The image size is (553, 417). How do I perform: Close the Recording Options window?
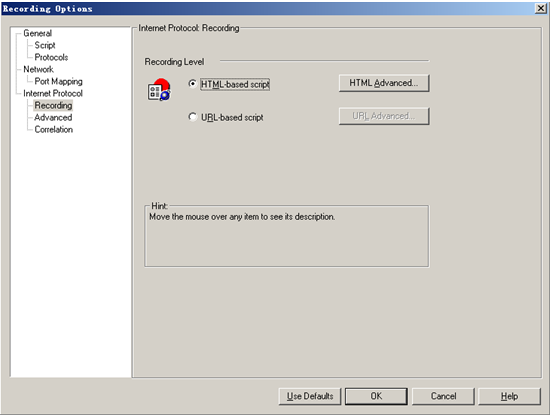coord(541,8)
